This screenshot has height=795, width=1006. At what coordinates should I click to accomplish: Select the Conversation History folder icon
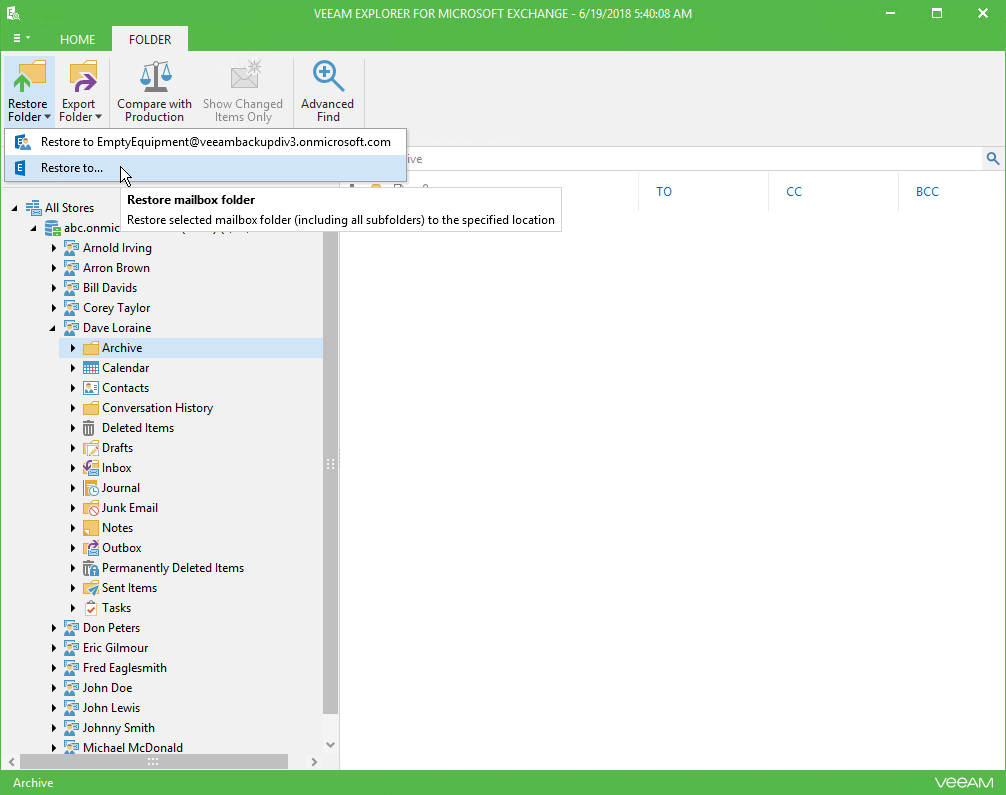click(91, 408)
